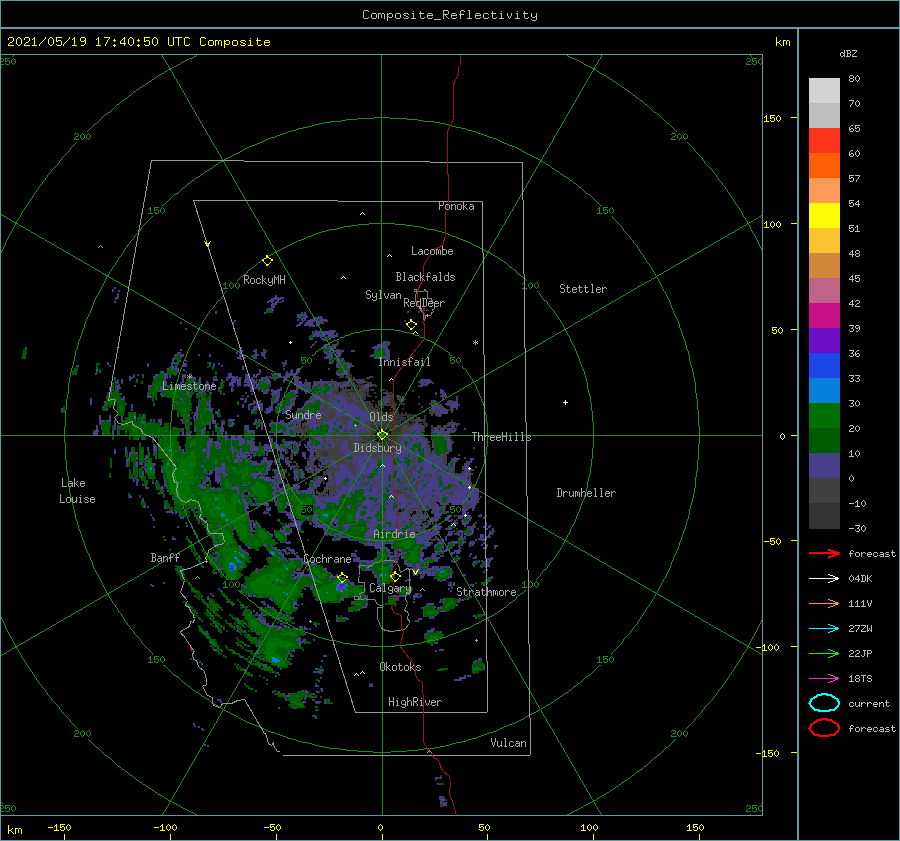
Task: Select the slate purple 0-10 dBZ swatch
Action: click(824, 466)
